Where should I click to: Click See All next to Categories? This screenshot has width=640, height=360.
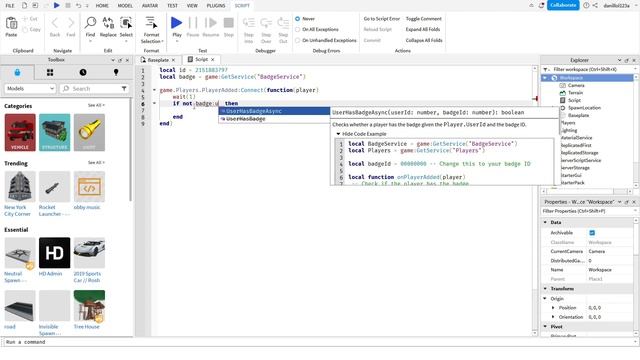96,105
